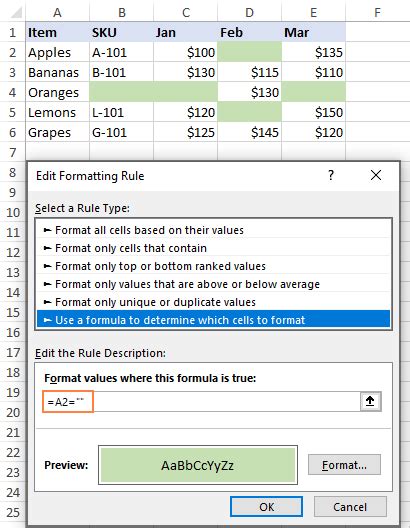Select column B header
The height and width of the screenshot is (528, 410).
(x=122, y=12)
